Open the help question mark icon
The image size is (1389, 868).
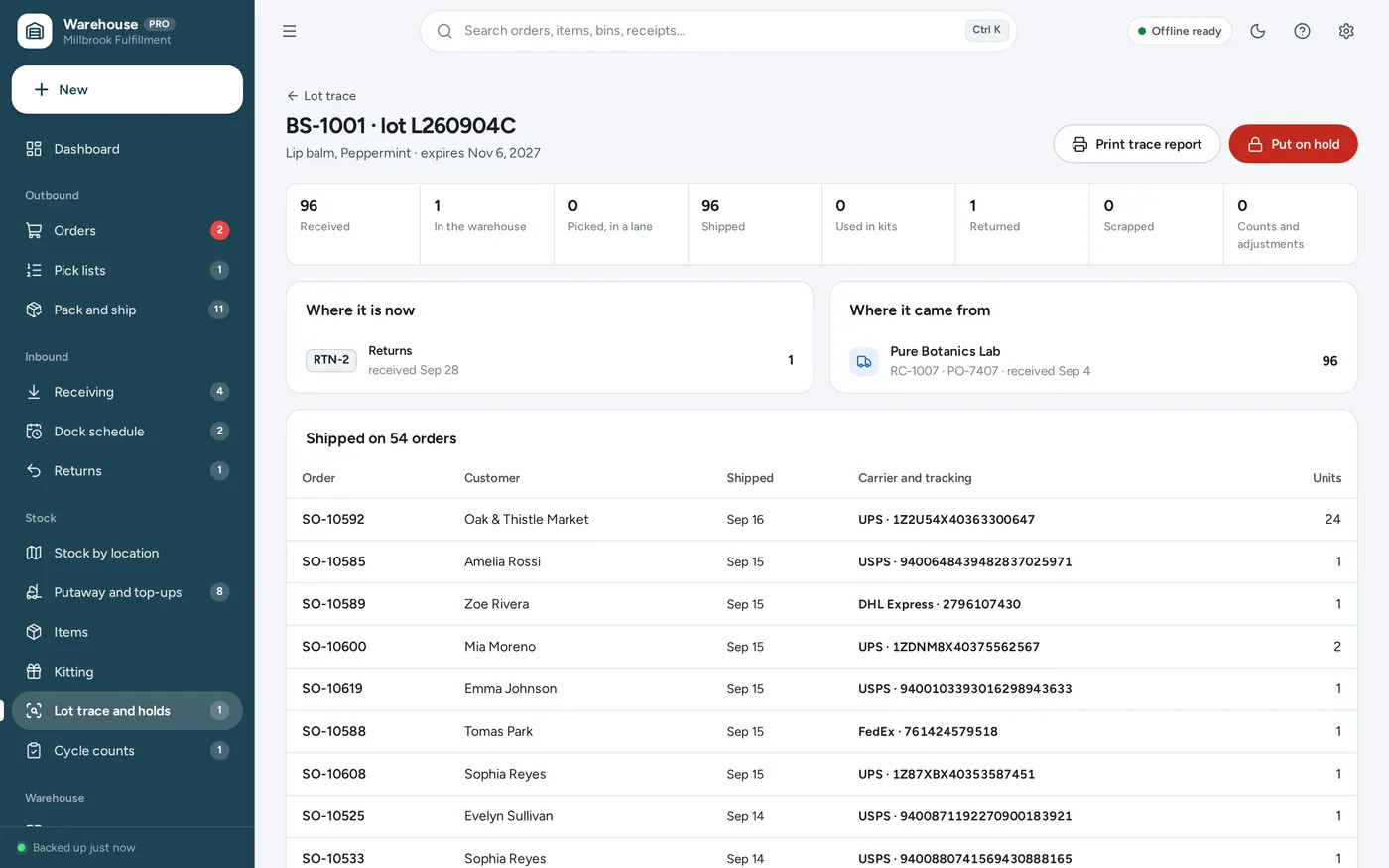pyautogui.click(x=1303, y=31)
